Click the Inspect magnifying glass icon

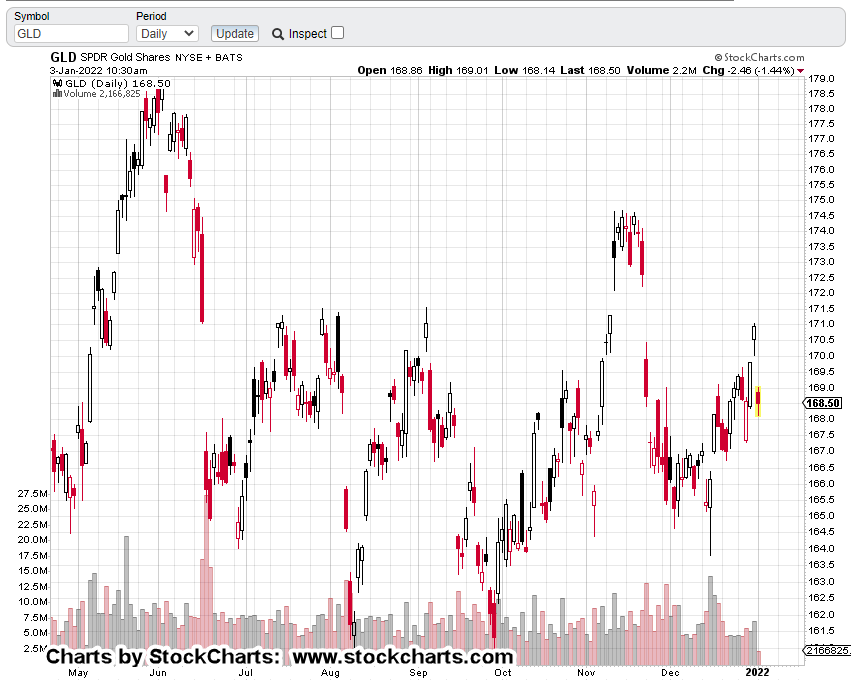point(278,34)
